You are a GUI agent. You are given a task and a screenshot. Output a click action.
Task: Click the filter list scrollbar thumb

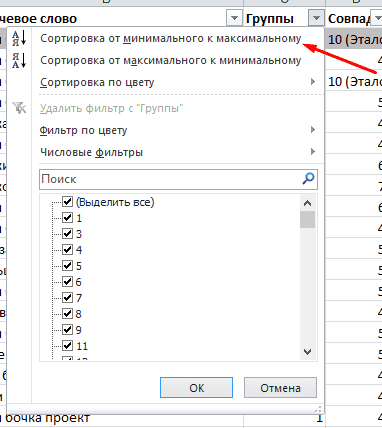click(x=307, y=220)
